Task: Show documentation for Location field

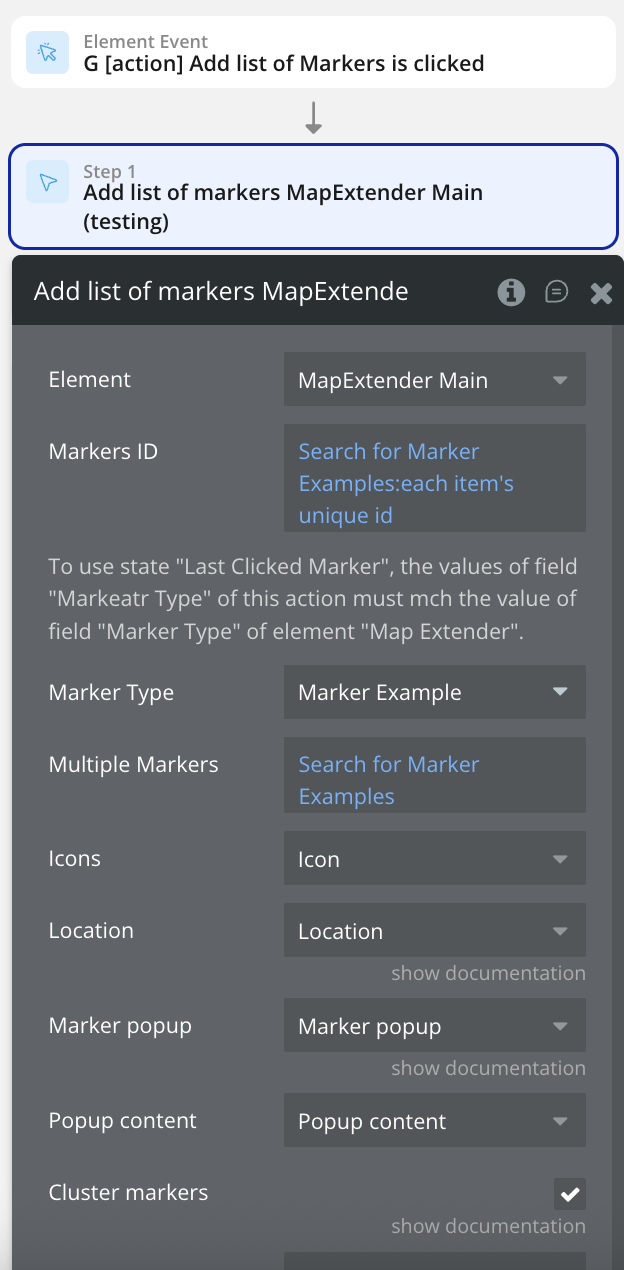Action: tap(488, 973)
